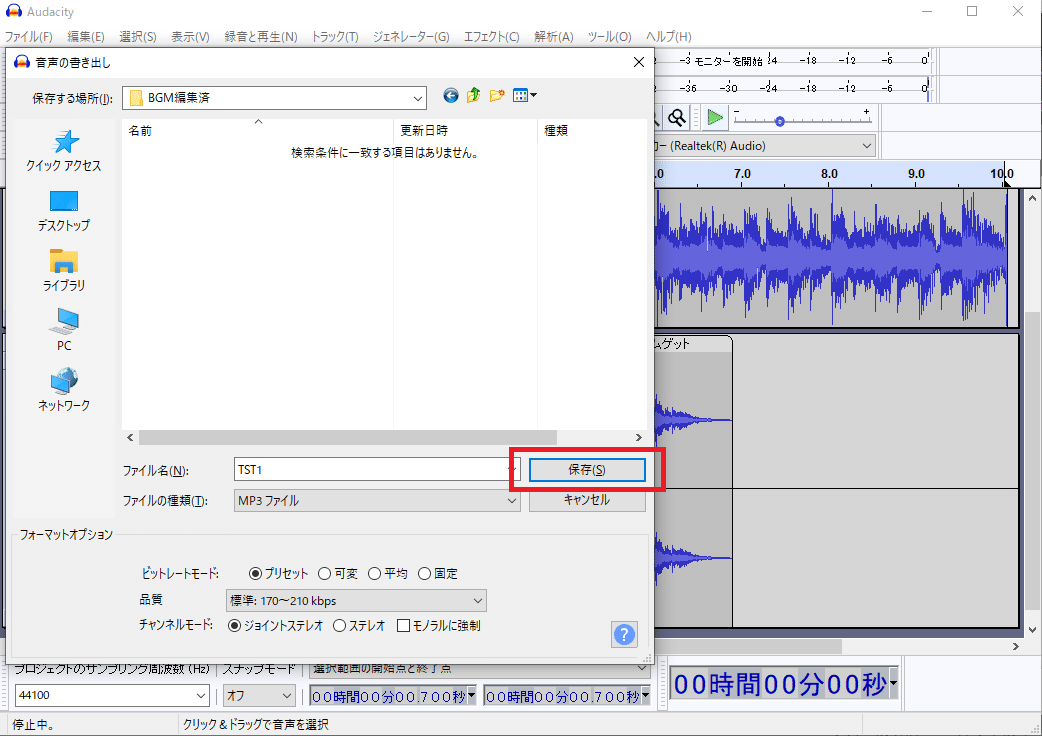Image resolution: width=1042 pixels, height=736 pixels.
Task: Open the 選択(S) menu
Action: (x=138, y=37)
